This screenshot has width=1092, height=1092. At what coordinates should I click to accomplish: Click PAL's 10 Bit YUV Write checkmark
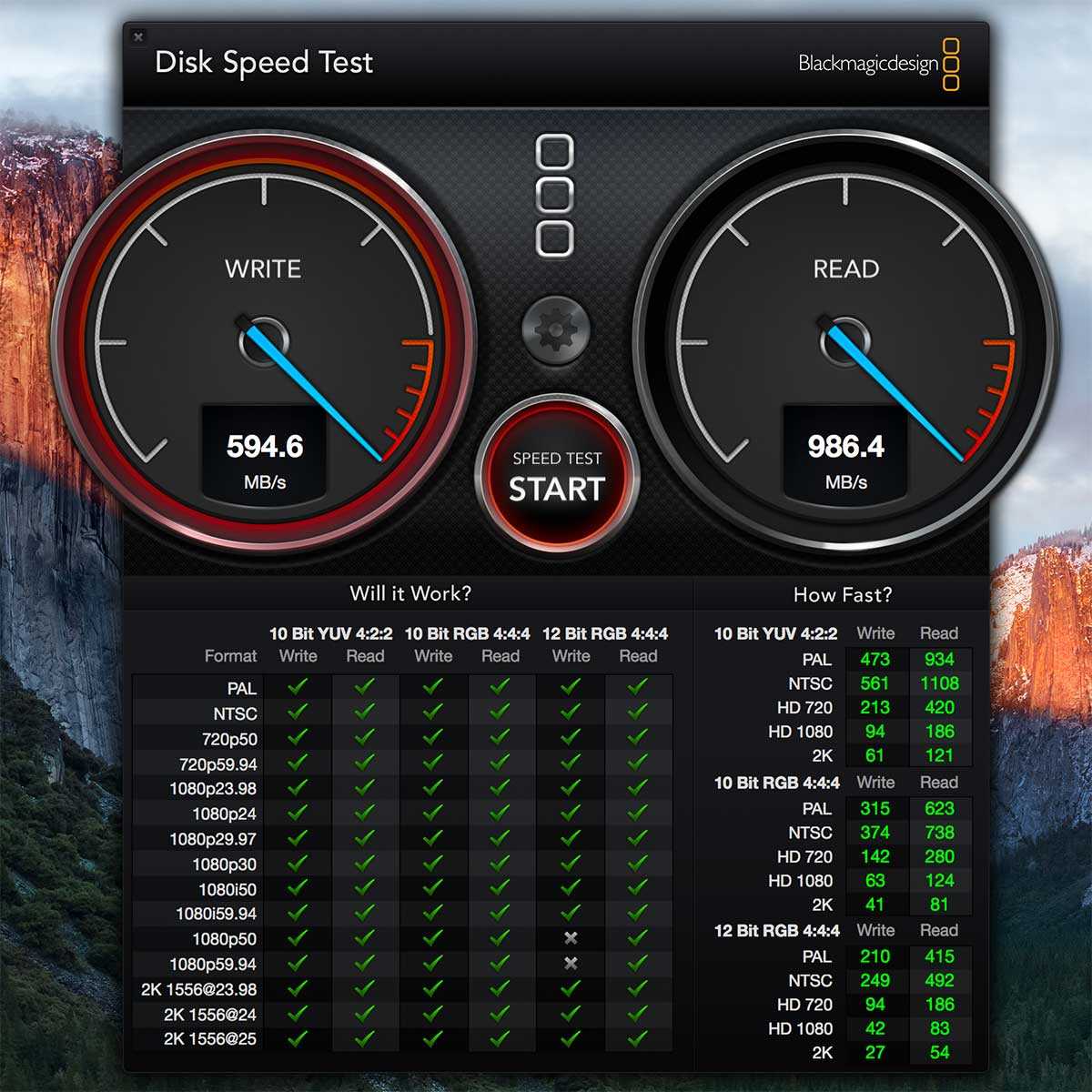pyautogui.click(x=298, y=687)
